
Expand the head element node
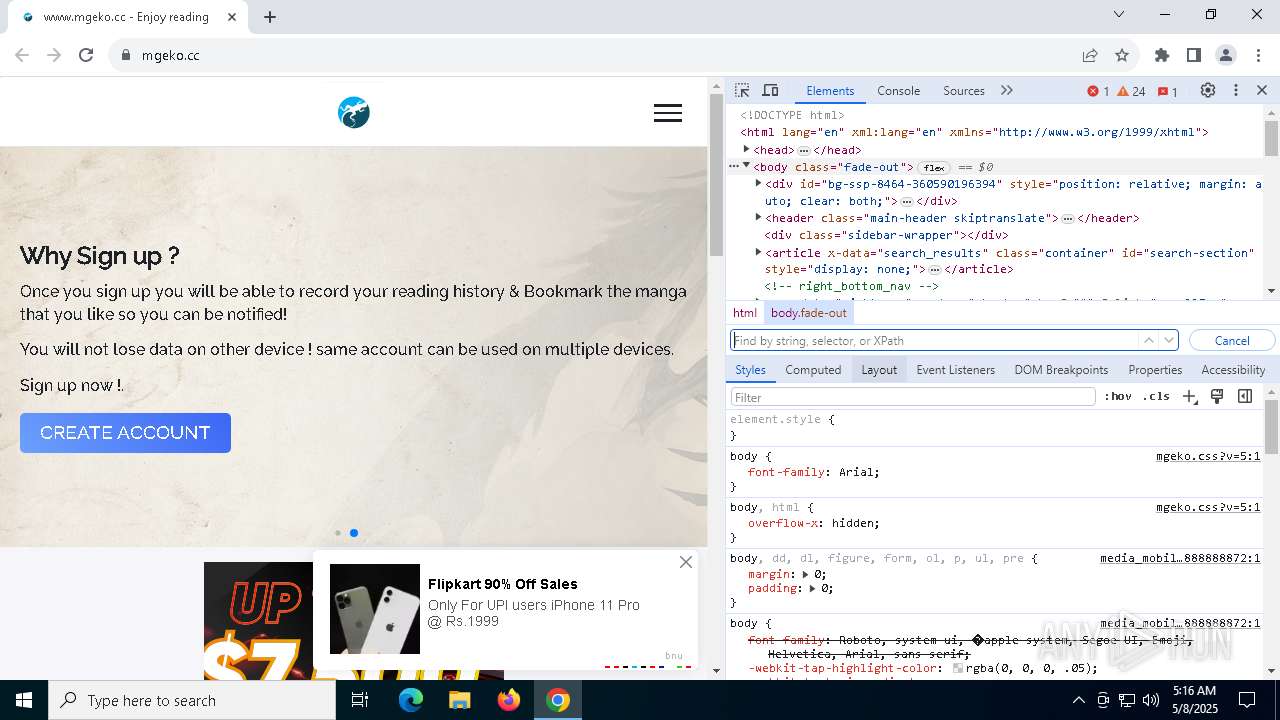[746, 149]
